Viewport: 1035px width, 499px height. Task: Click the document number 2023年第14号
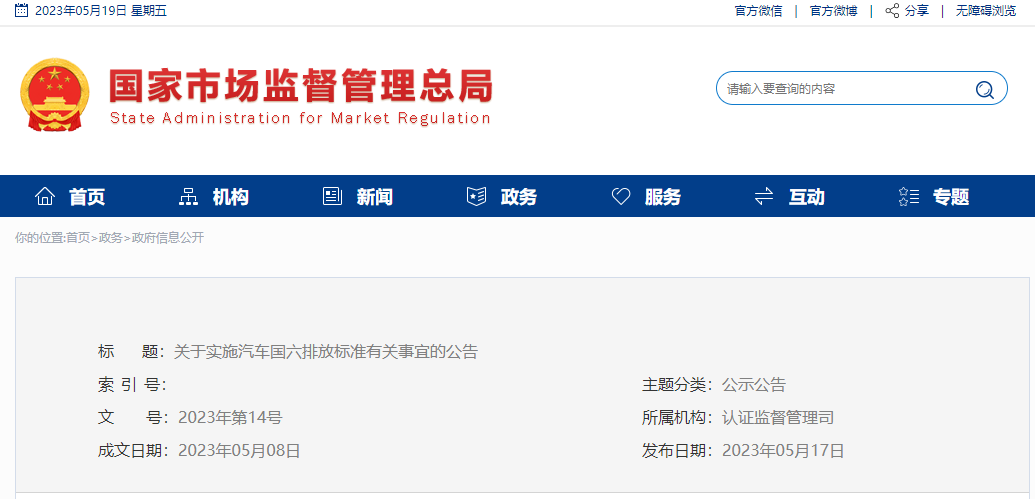click(x=230, y=418)
